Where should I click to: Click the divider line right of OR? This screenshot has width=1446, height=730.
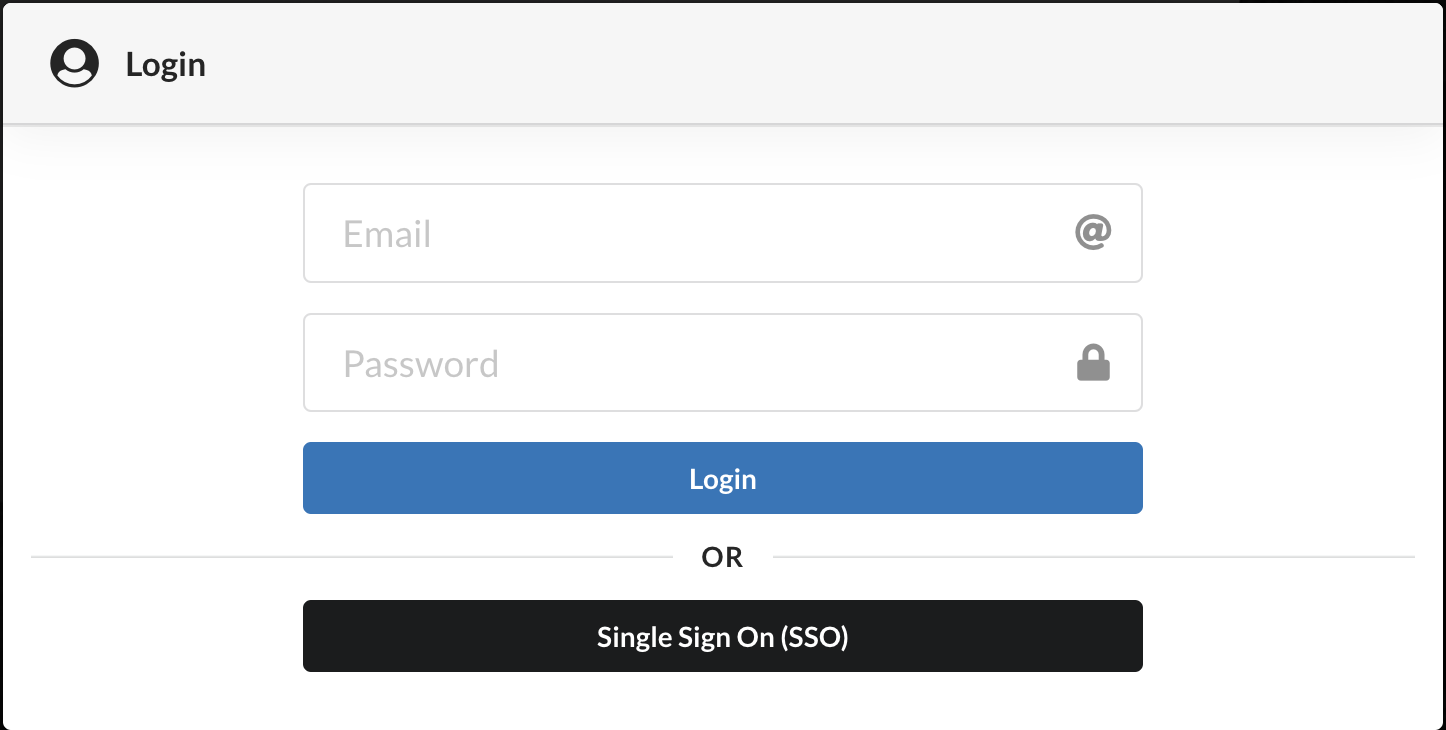coord(1090,556)
